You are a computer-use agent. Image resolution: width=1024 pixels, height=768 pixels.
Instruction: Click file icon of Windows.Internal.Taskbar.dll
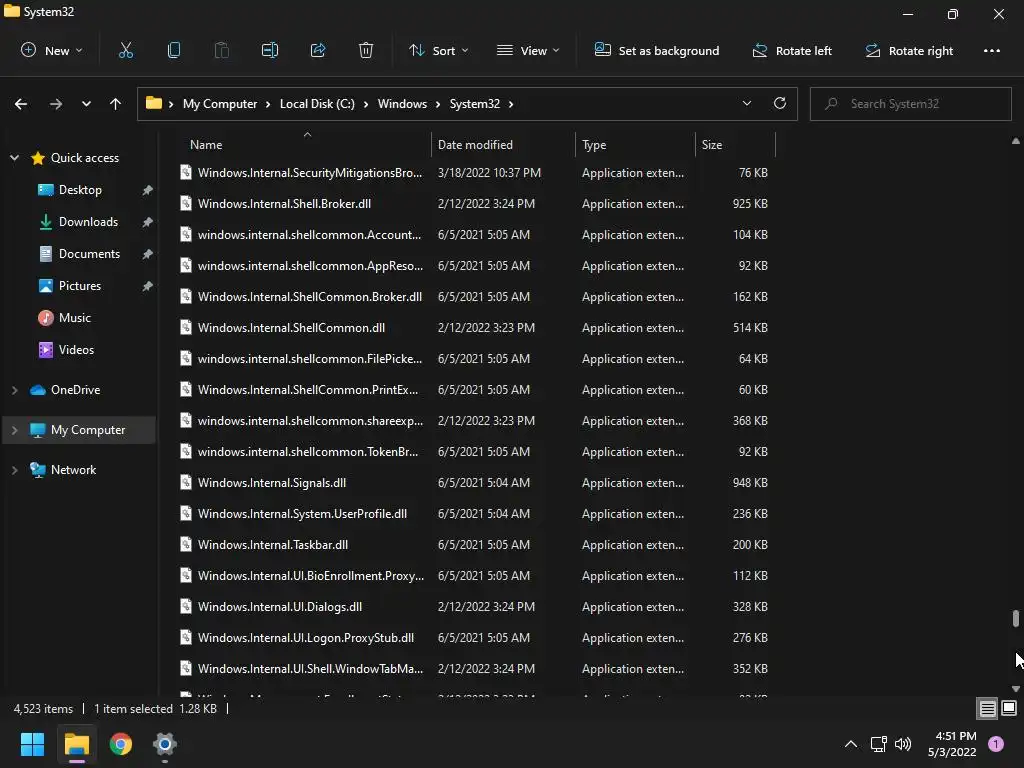[x=186, y=544]
